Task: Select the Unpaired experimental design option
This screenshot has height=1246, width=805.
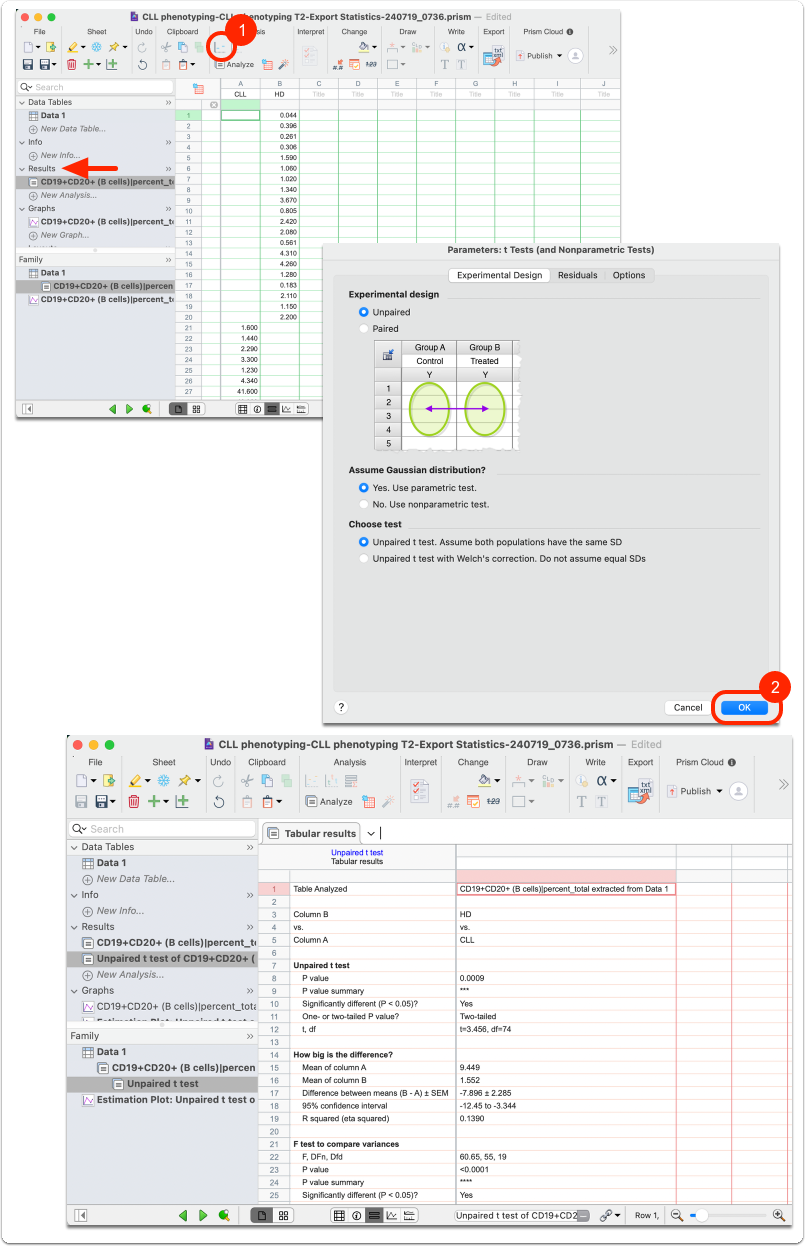Action: pos(364,312)
